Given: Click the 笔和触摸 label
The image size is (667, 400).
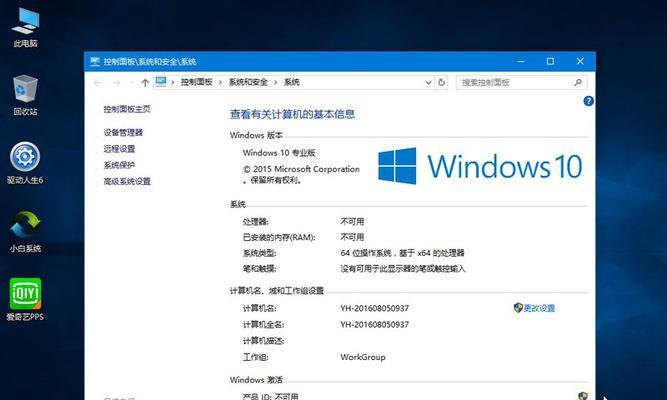Looking at the screenshot, I should coord(259,269).
